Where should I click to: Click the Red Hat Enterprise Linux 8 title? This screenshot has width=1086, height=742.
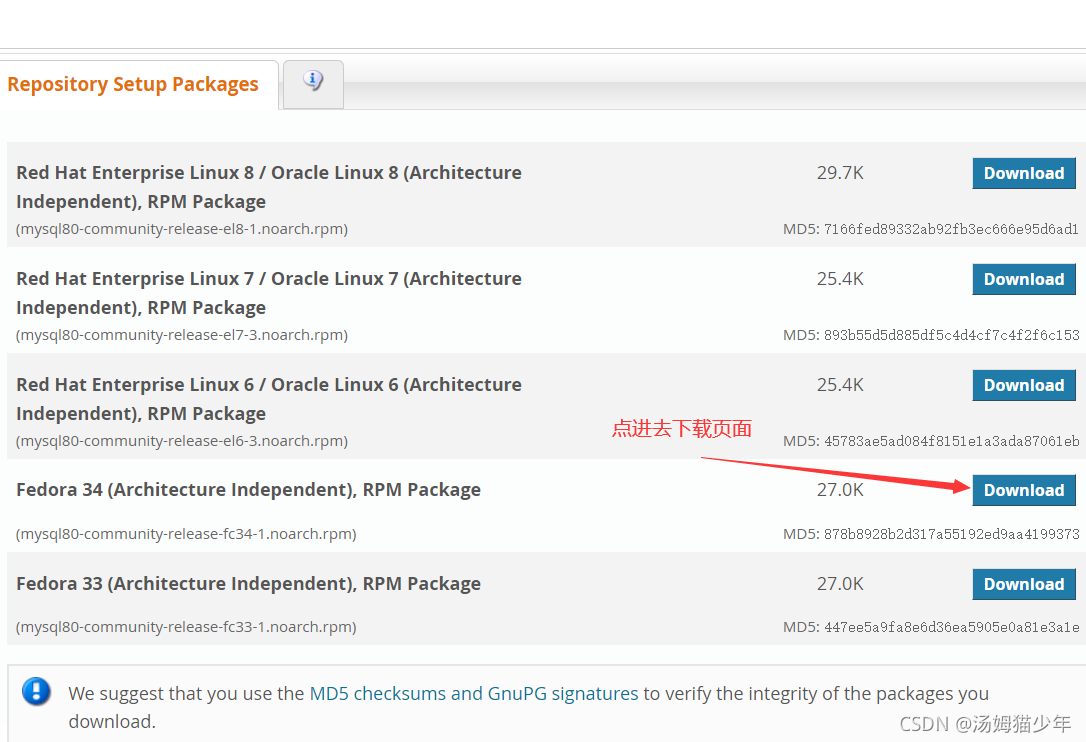[x=269, y=187]
